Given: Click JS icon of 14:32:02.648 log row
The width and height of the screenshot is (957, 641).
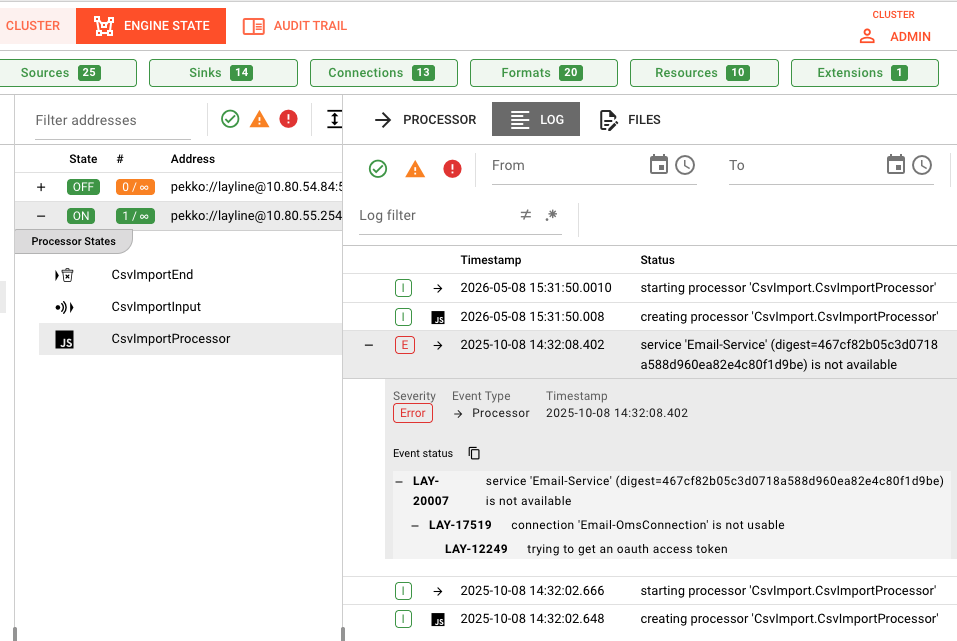Looking at the screenshot, I should coord(438,620).
